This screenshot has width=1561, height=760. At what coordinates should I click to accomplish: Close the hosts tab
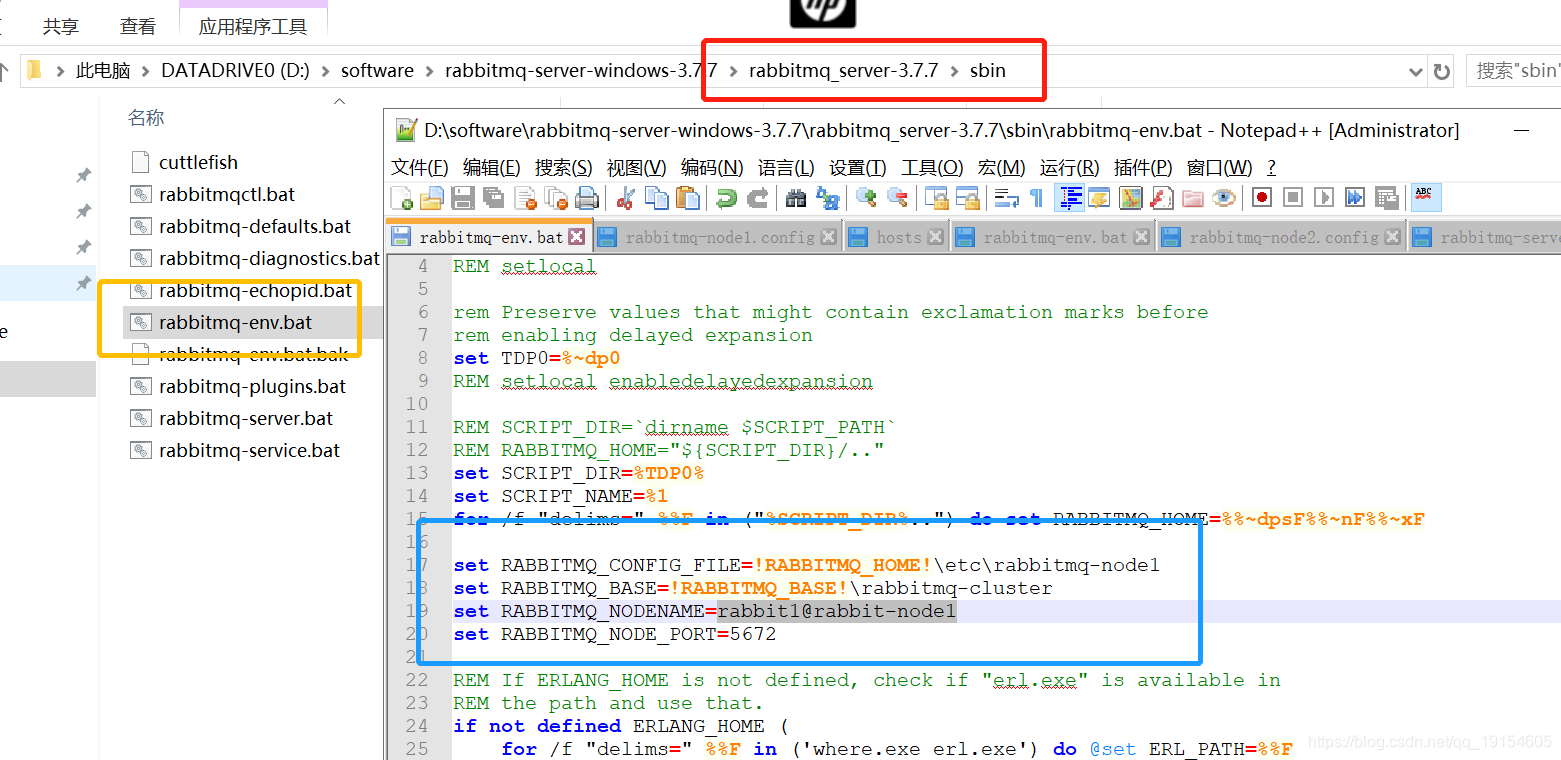[x=935, y=237]
